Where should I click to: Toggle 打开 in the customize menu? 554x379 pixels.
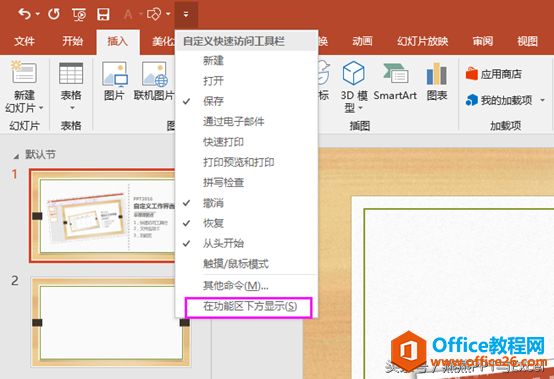(x=247, y=81)
